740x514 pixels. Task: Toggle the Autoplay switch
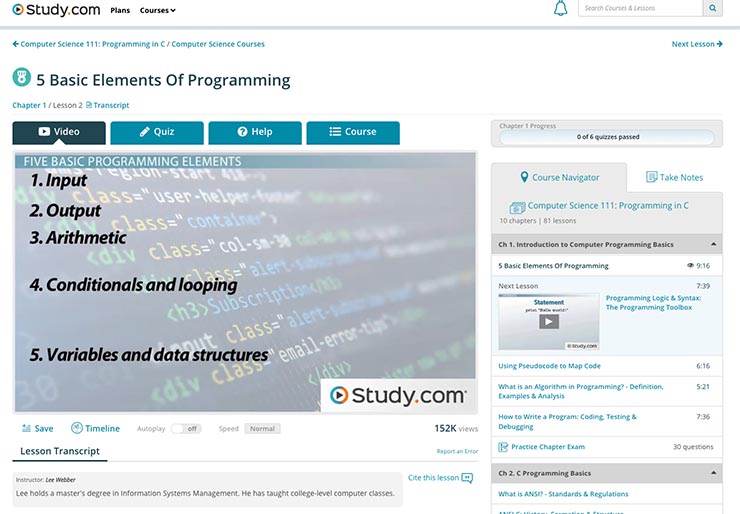186,429
